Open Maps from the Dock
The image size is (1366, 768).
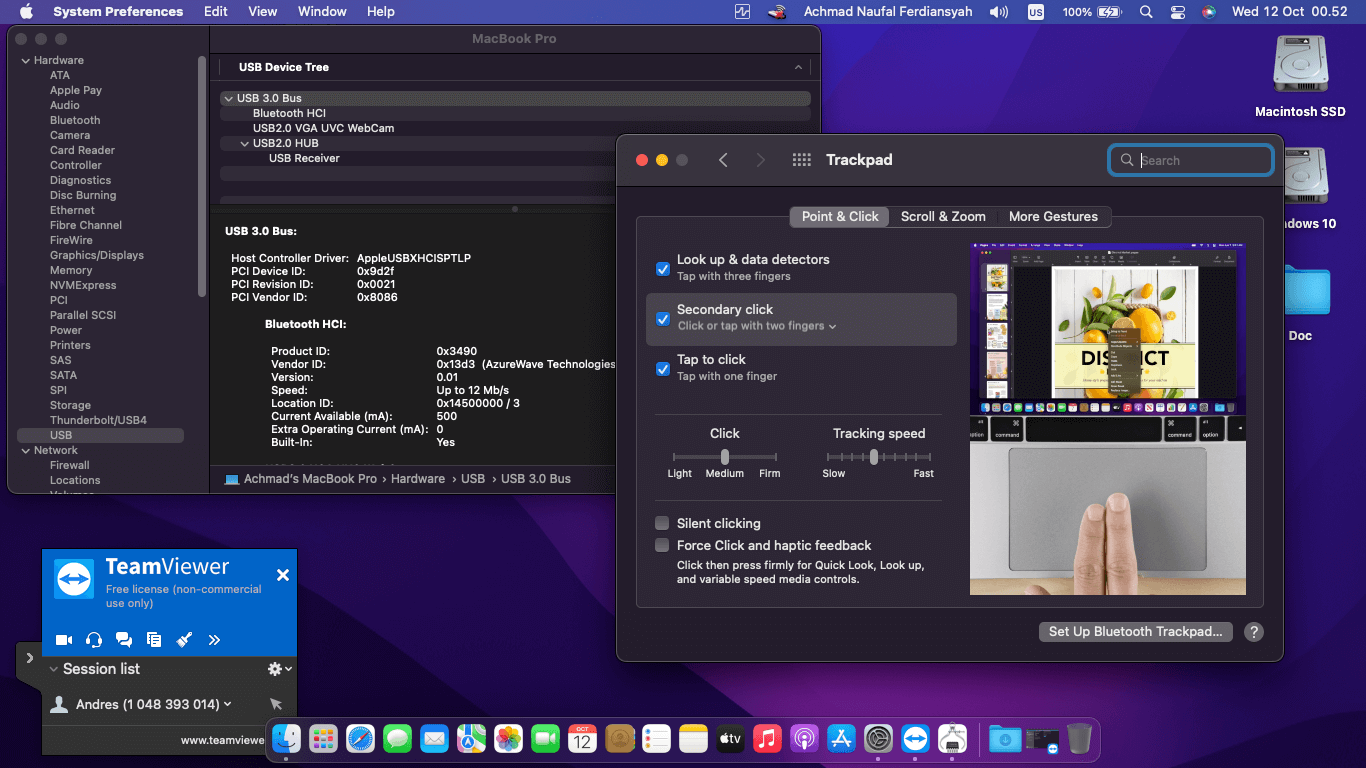(x=472, y=739)
